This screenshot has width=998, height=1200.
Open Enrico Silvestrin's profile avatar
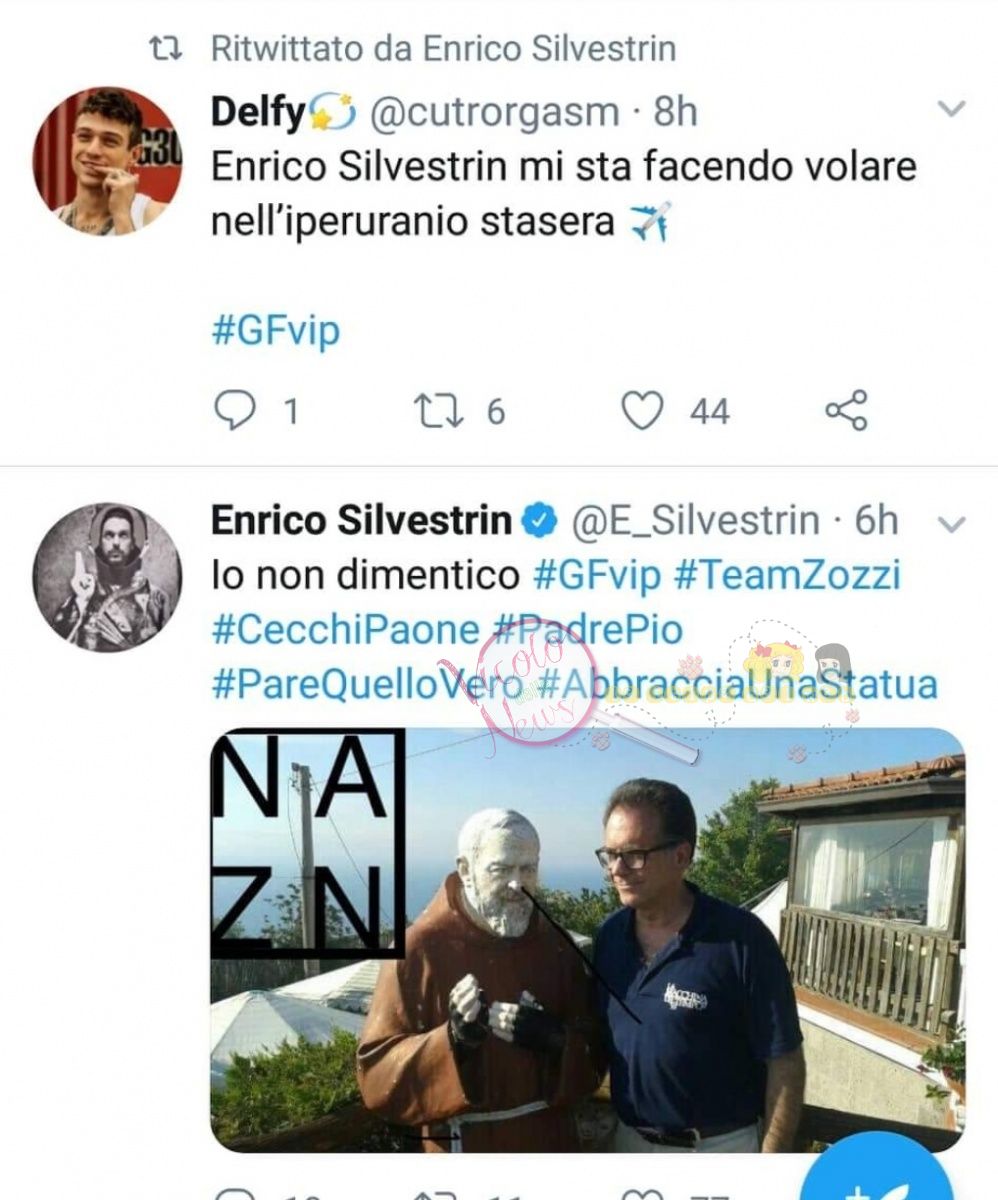pos(107,577)
